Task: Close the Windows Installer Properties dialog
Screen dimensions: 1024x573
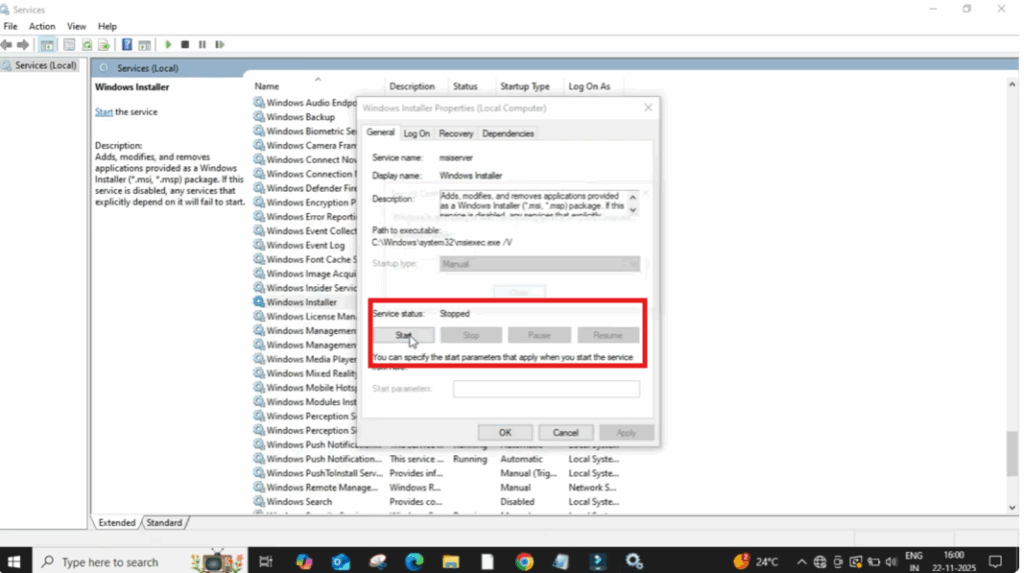Action: click(x=648, y=108)
